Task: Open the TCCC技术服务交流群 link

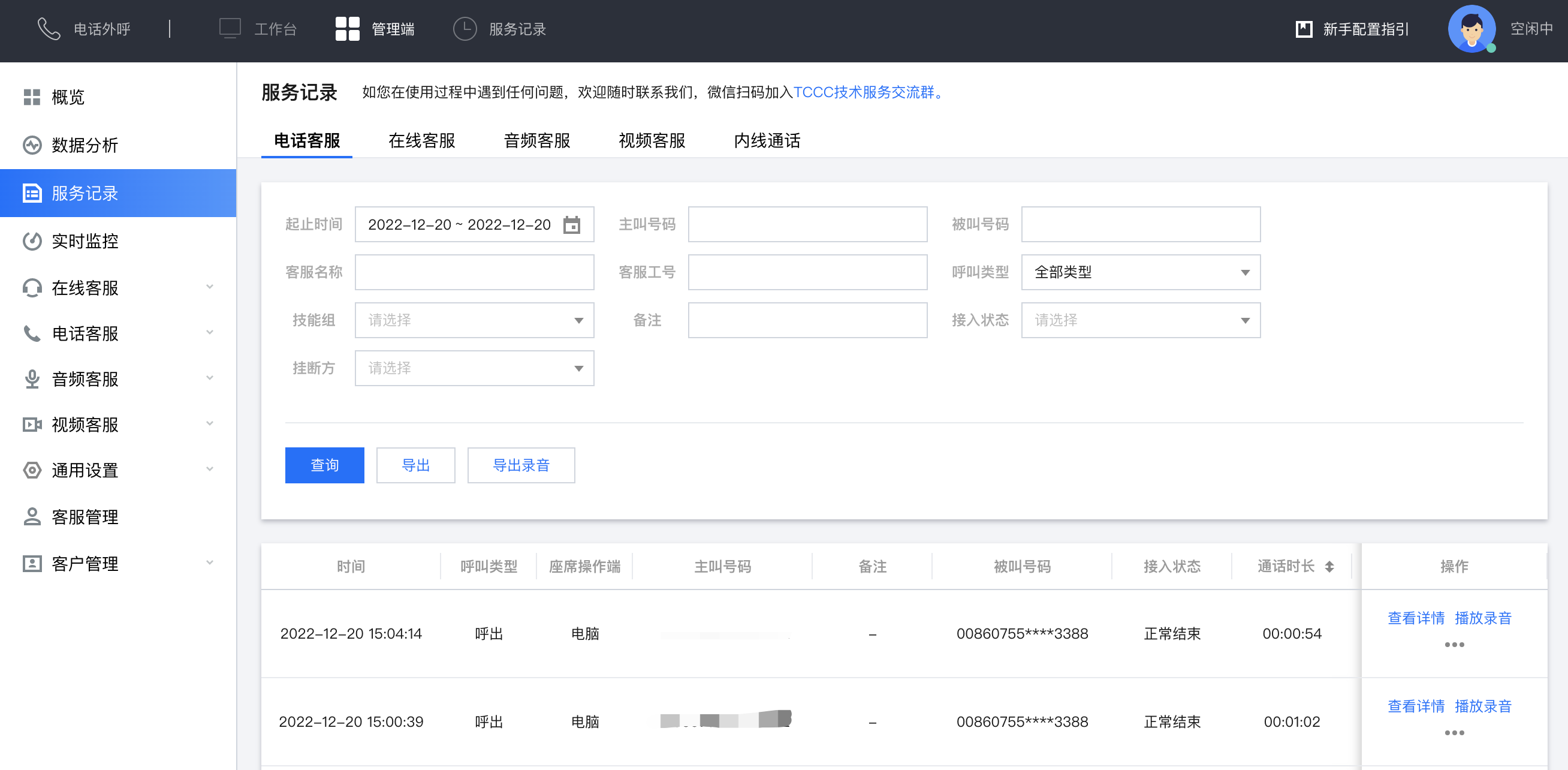Action: pos(863,92)
